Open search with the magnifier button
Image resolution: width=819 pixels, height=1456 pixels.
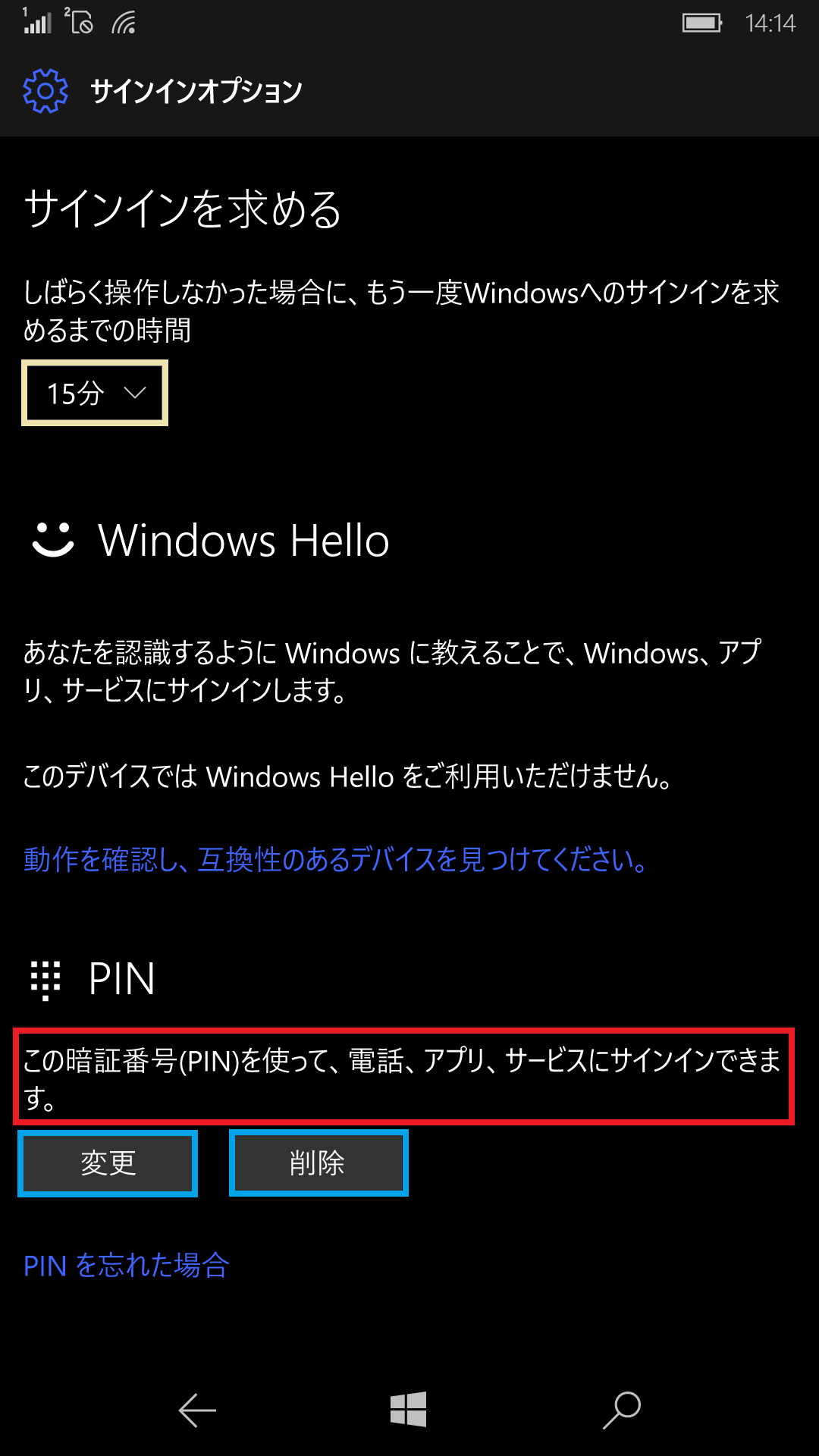622,1410
